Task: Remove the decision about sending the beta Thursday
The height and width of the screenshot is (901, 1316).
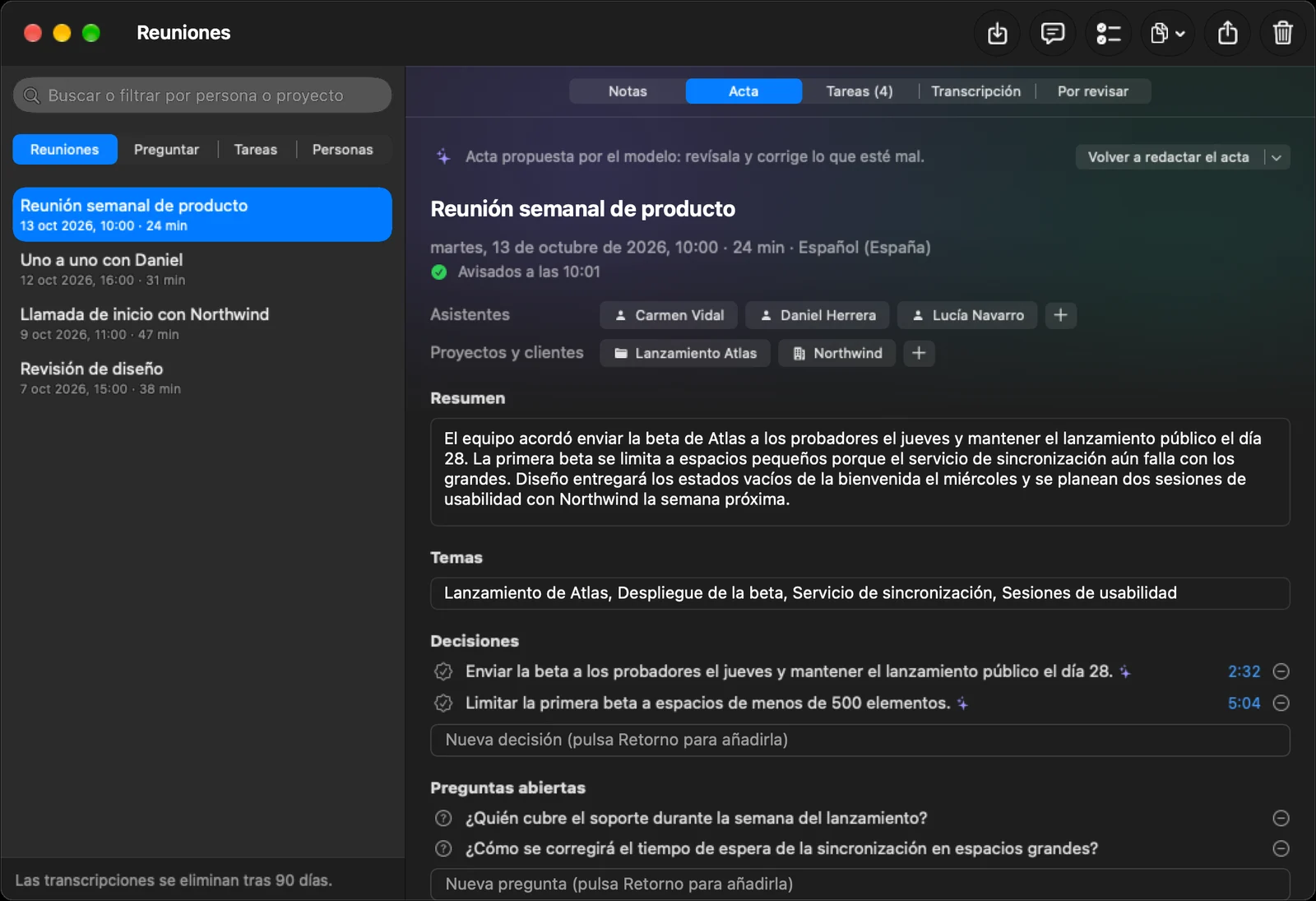Action: 1281,671
